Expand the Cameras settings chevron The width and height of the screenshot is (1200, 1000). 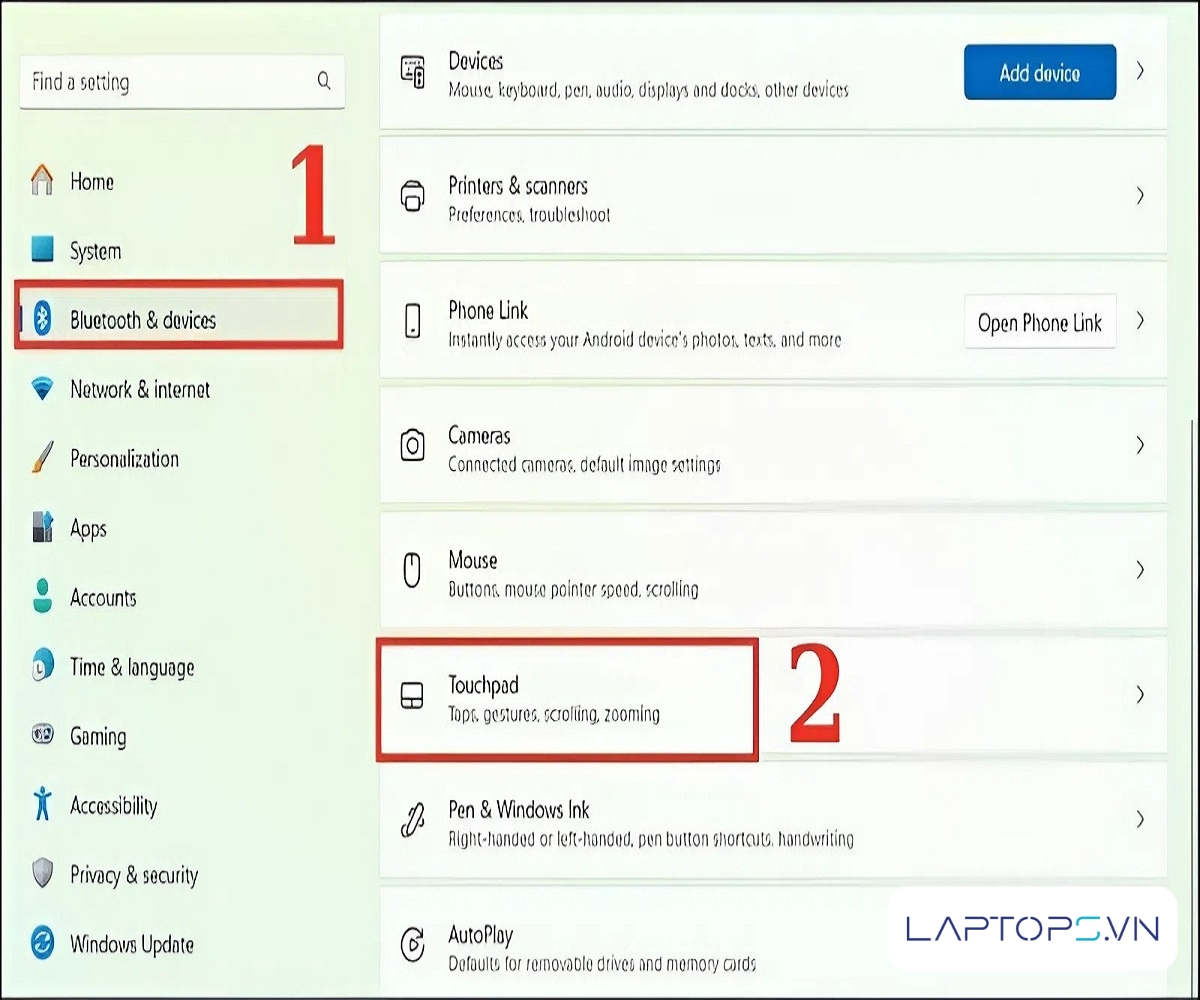click(1139, 445)
